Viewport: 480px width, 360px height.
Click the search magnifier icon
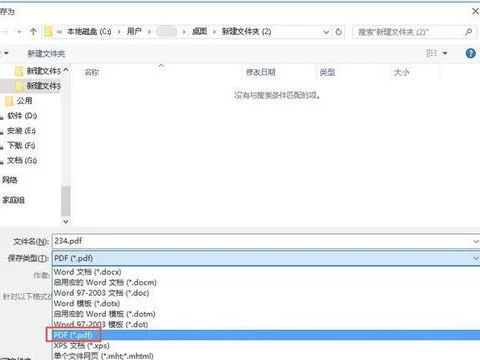click(x=468, y=32)
